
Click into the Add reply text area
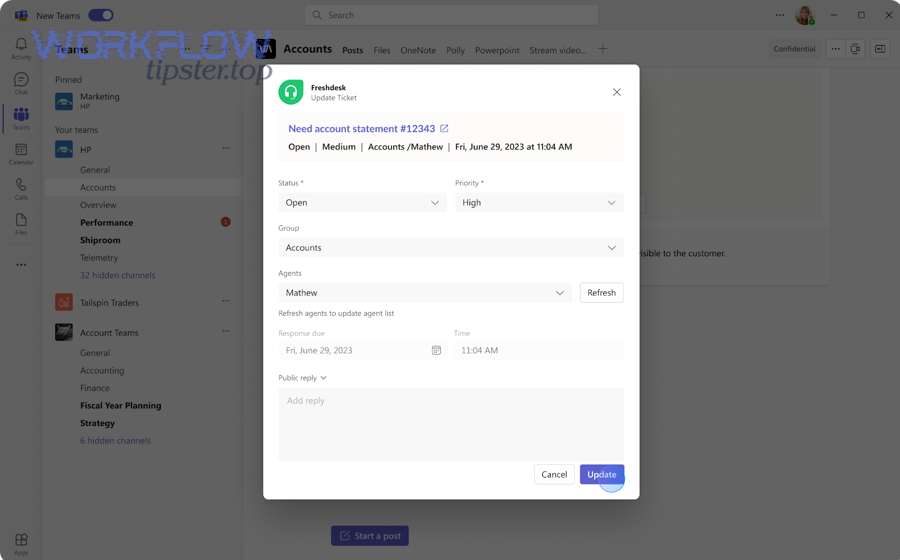coord(450,425)
